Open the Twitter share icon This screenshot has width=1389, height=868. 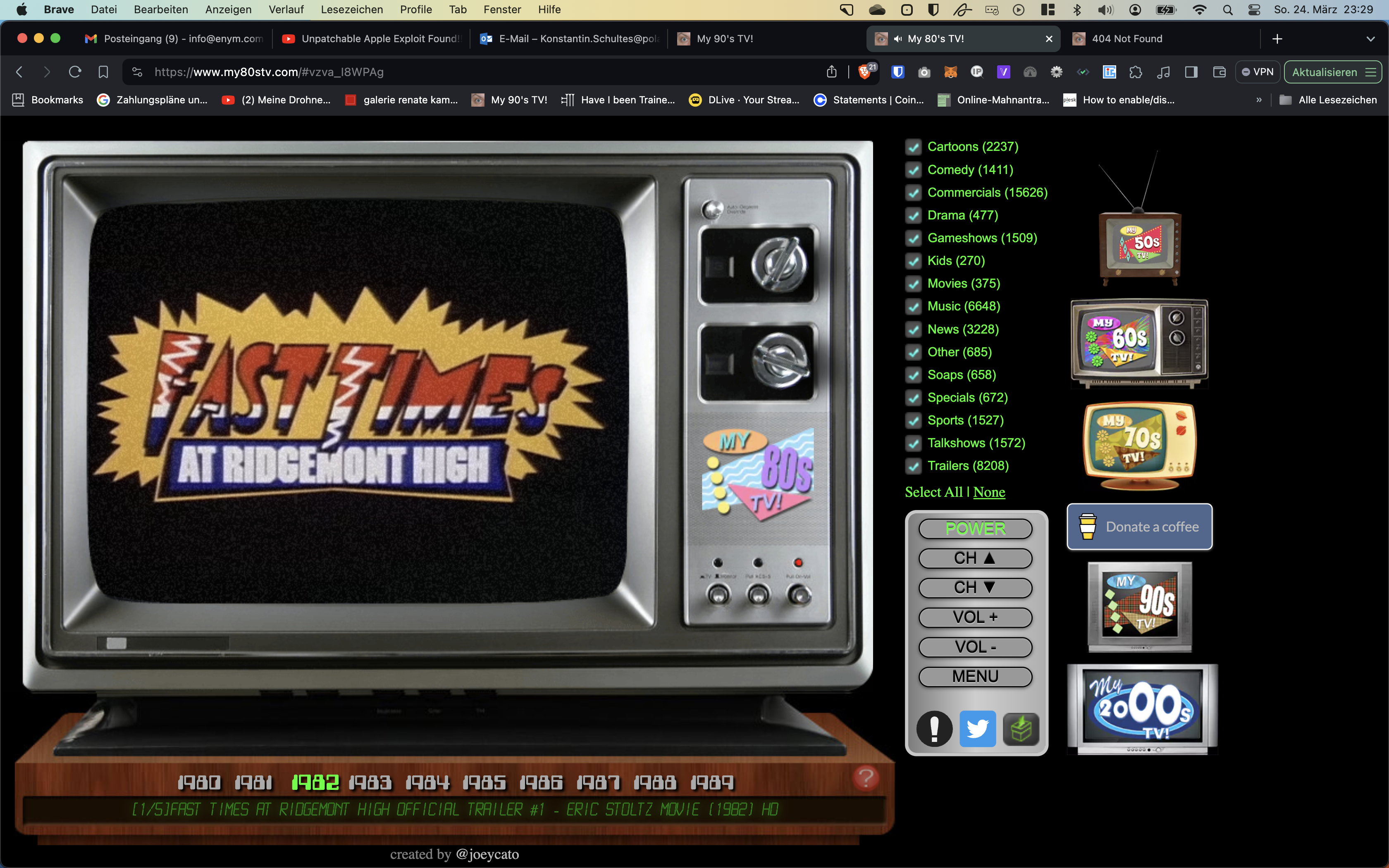977,729
